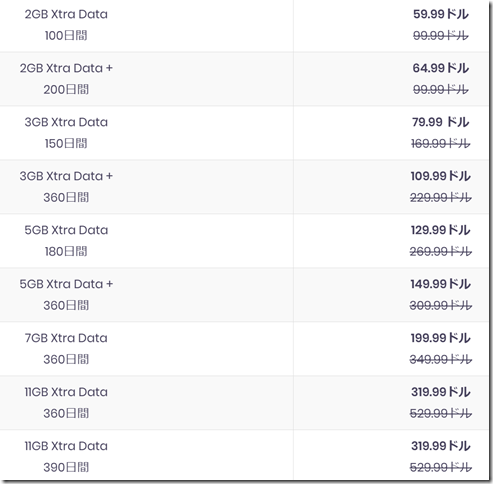Click the 180日間 duration label

point(66,251)
